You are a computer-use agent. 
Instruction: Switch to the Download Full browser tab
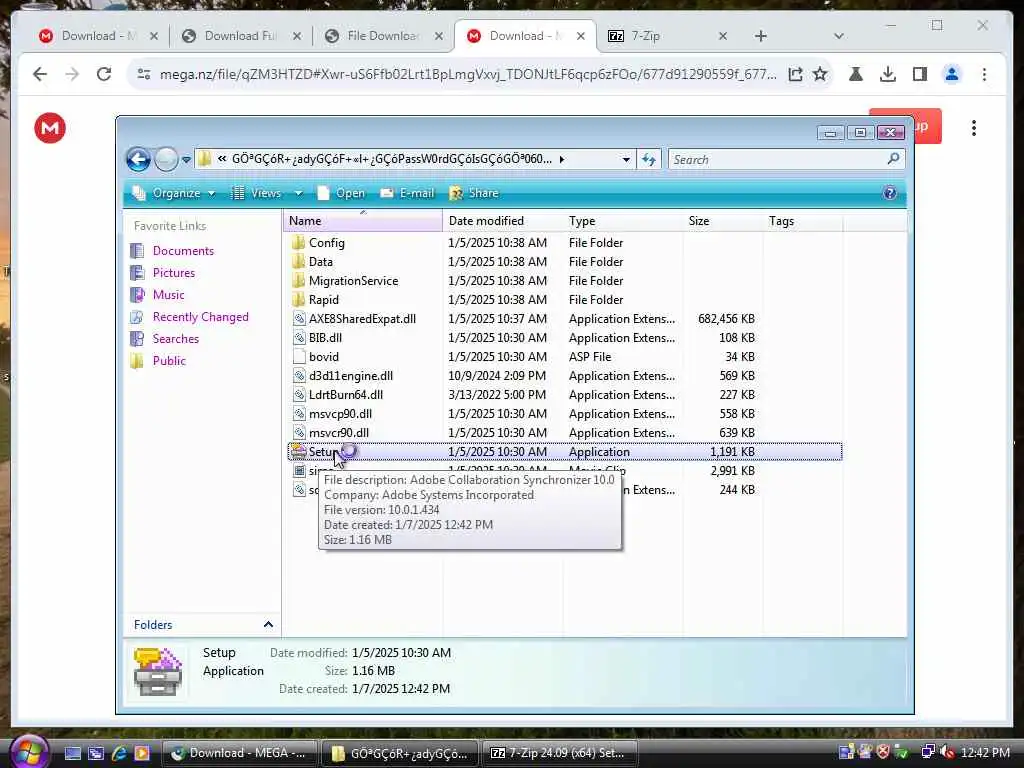pos(241,36)
